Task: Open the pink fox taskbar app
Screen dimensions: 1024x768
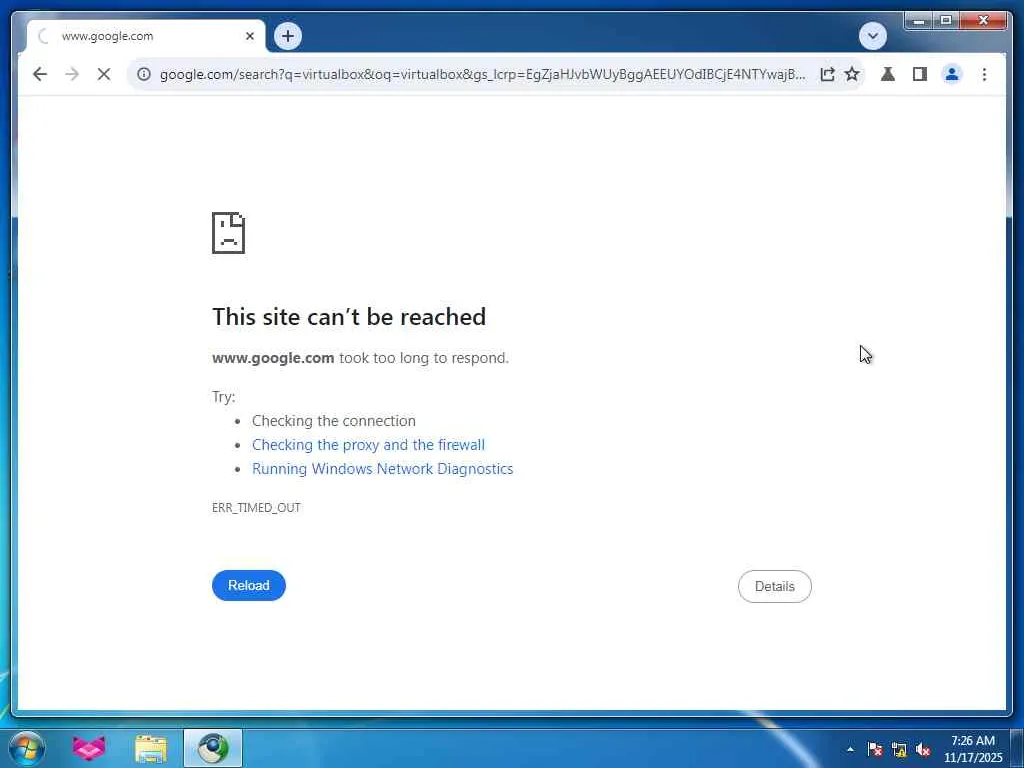Action: click(x=89, y=748)
